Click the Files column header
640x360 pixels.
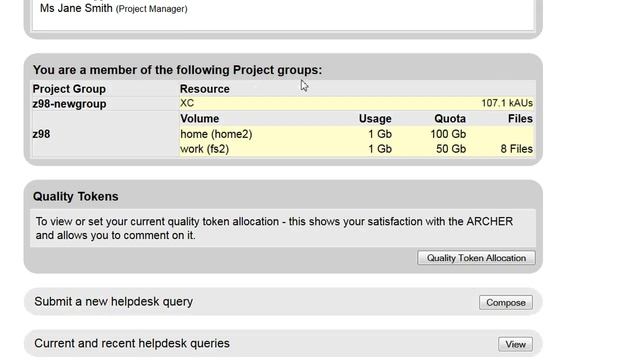click(520, 119)
